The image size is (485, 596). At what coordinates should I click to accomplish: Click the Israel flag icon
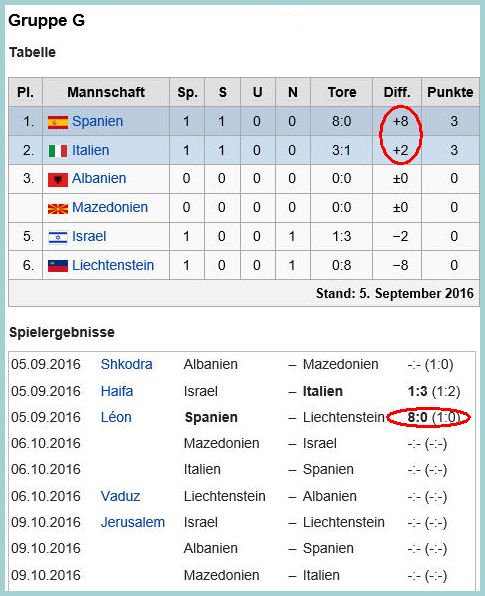(x=58, y=237)
